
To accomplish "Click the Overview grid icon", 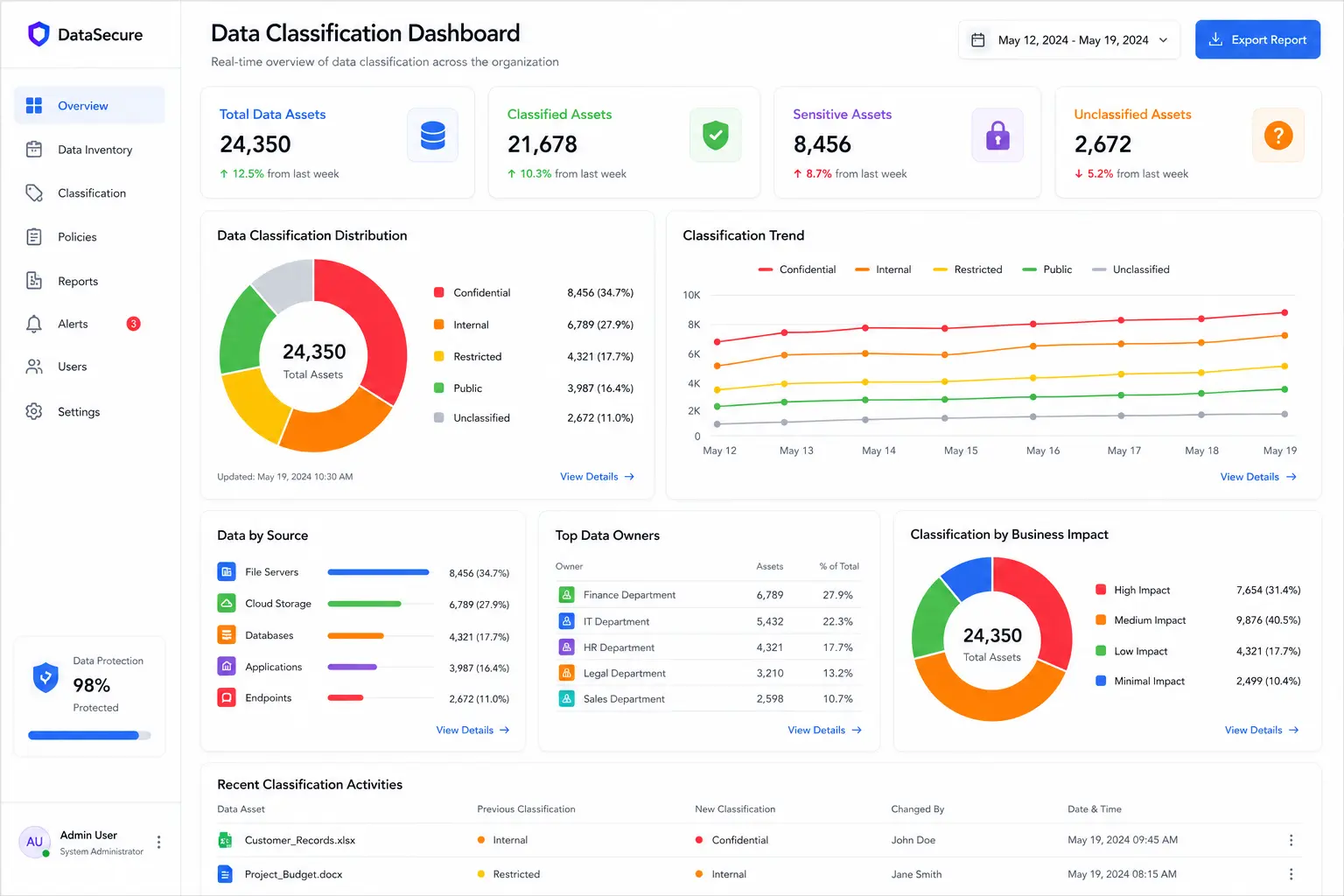I will pyautogui.click(x=34, y=106).
